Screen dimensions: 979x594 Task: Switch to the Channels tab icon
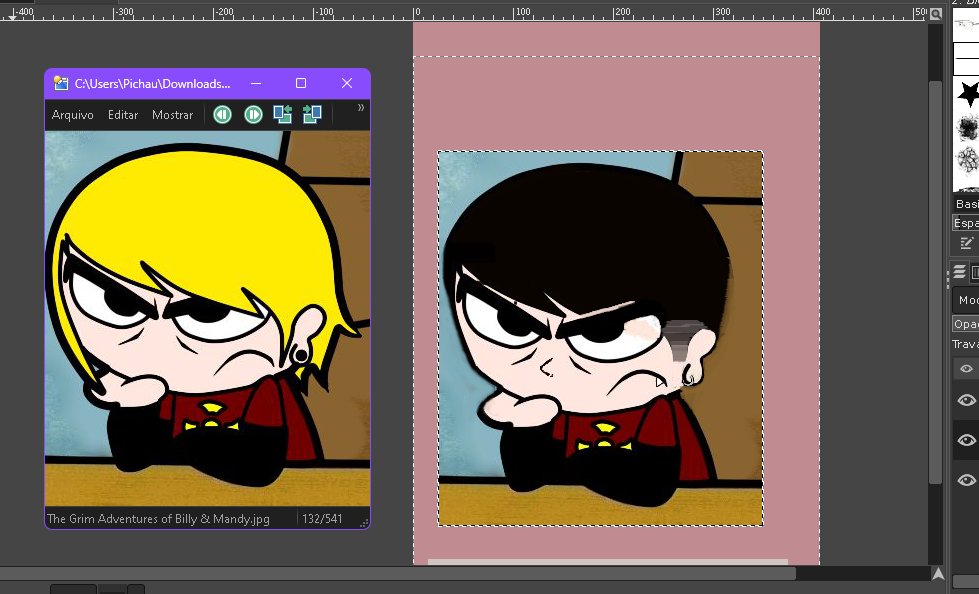pos(975,272)
